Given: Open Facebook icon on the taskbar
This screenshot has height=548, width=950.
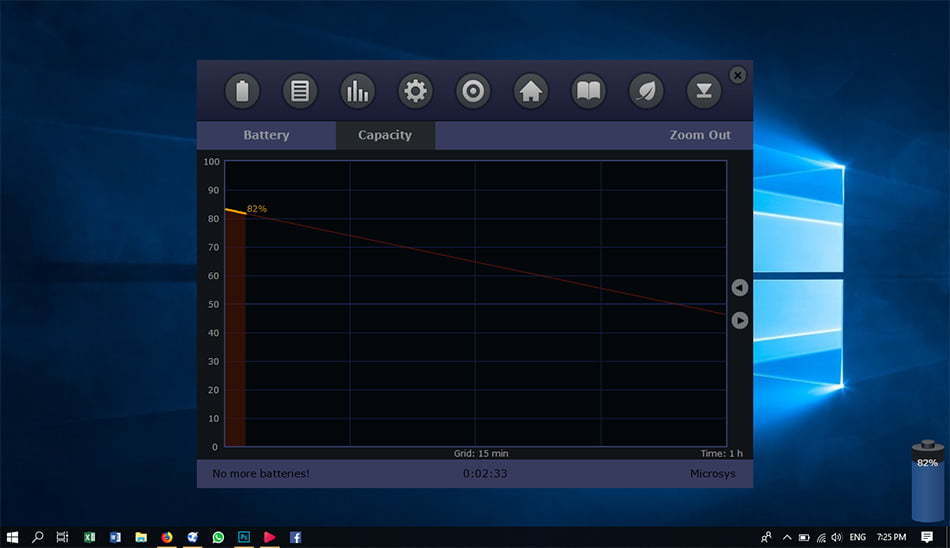Looking at the screenshot, I should click(x=295, y=537).
